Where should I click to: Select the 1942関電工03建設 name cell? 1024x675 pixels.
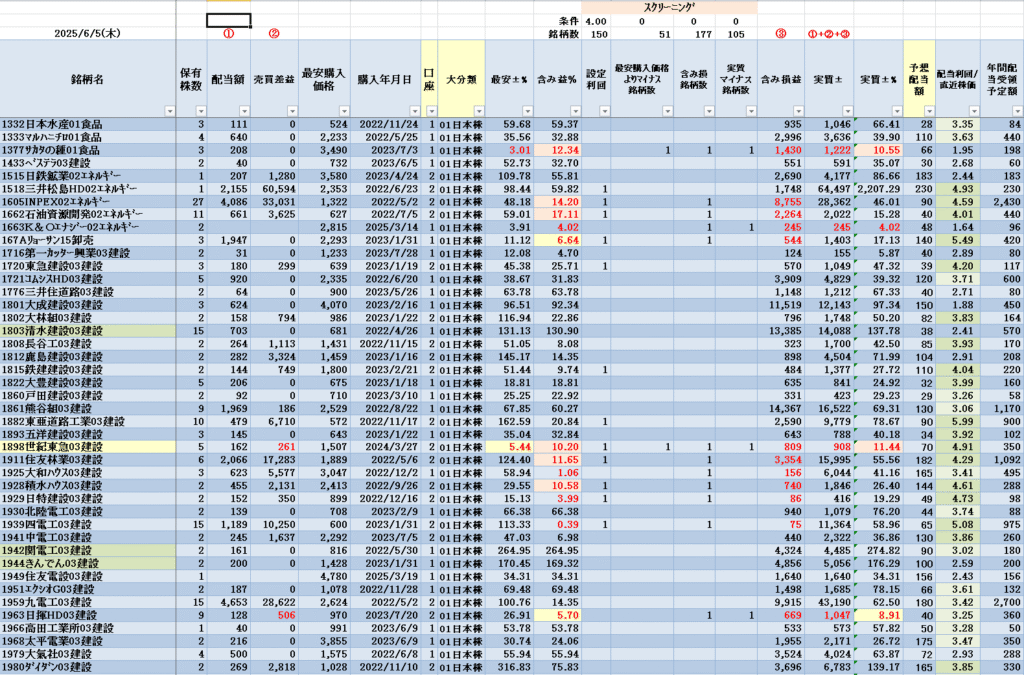pos(88,551)
